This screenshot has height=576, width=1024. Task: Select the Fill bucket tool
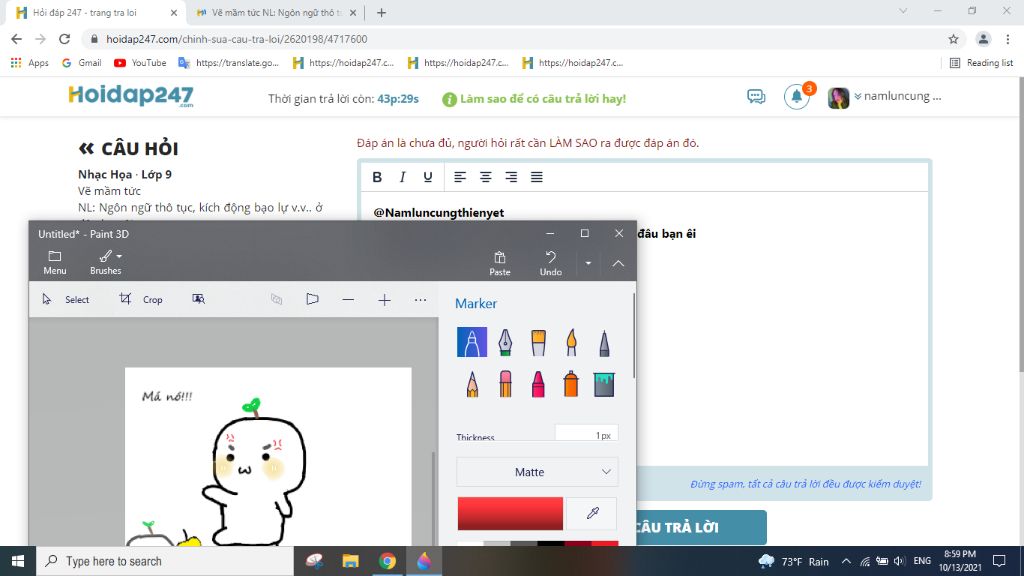coord(604,385)
